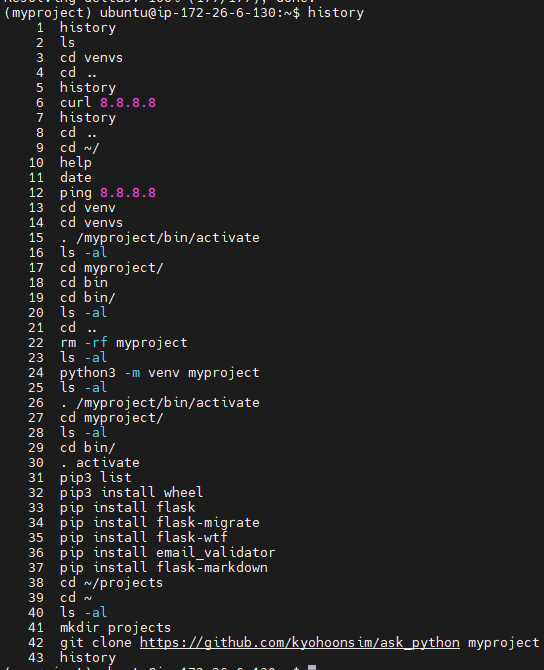
Task: Click the 'ping 8.8.8.8' history entry
Action: (x=108, y=193)
